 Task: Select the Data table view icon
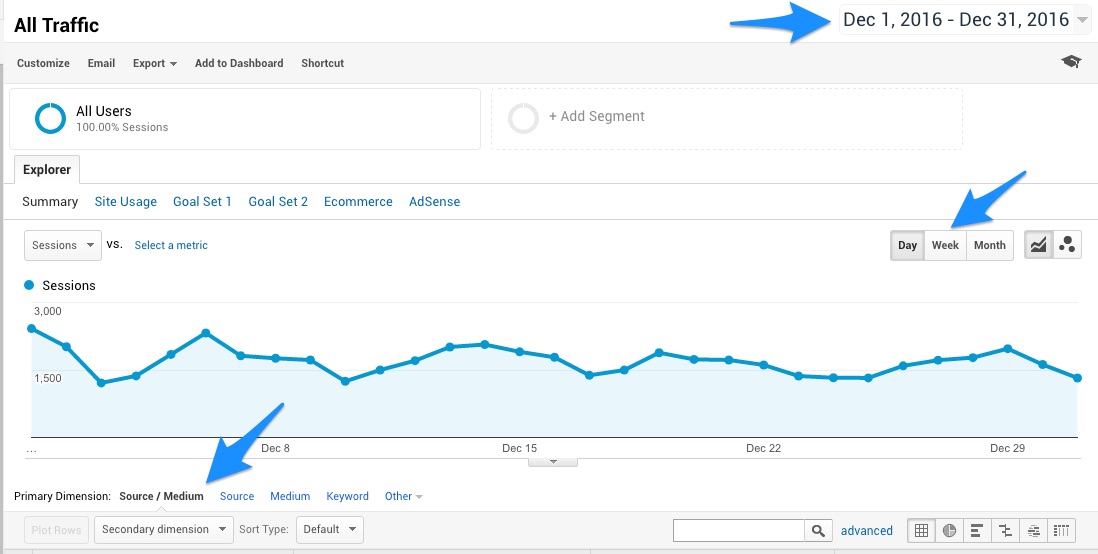(922, 531)
